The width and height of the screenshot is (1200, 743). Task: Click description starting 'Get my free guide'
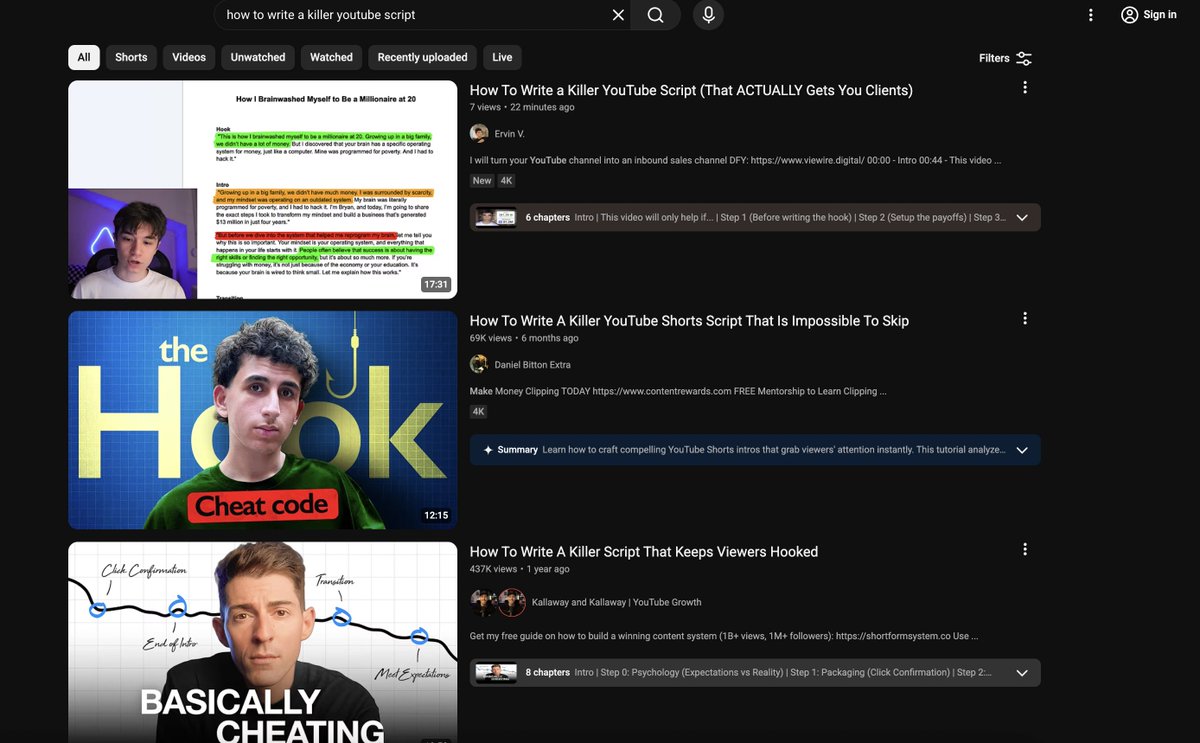tap(724, 636)
